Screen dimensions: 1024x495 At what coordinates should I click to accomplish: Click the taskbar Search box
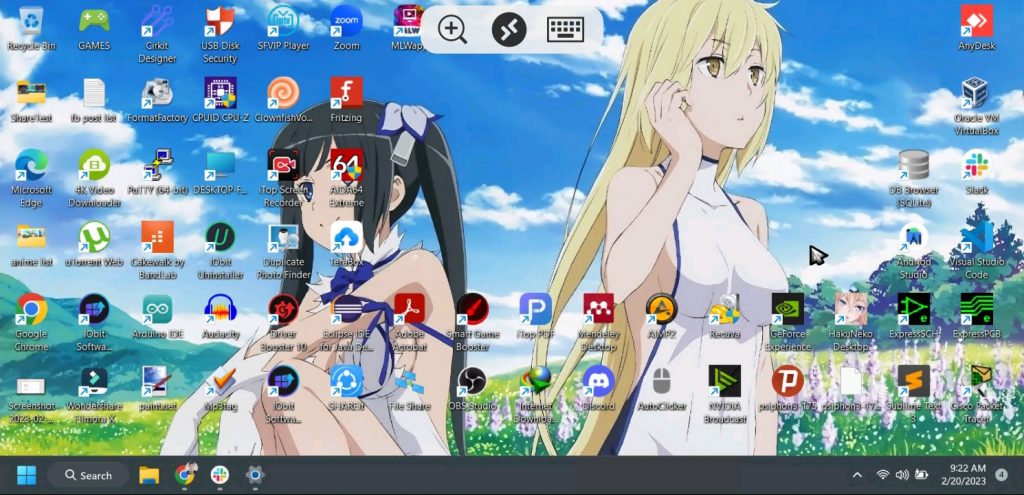click(88, 475)
